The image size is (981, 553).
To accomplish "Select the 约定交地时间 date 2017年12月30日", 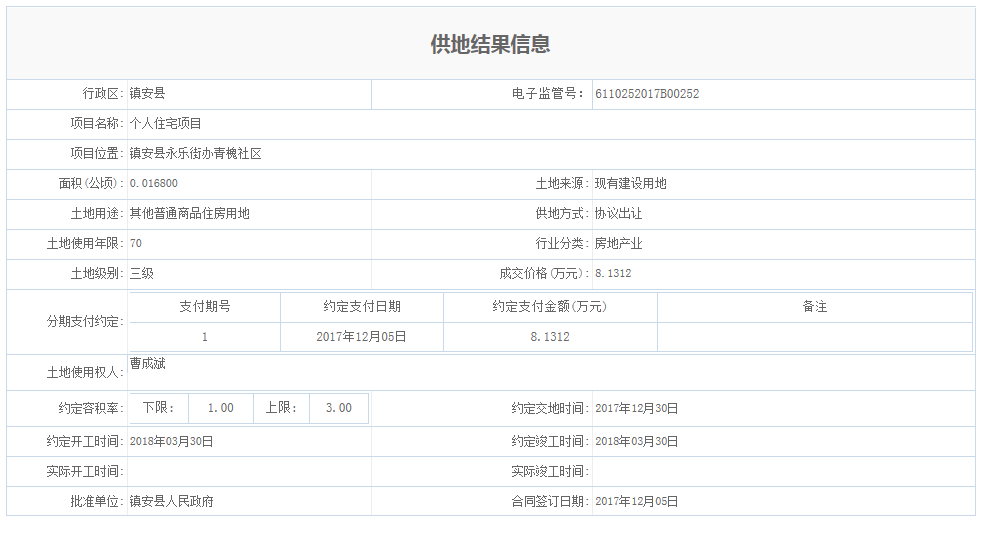I will (637, 408).
